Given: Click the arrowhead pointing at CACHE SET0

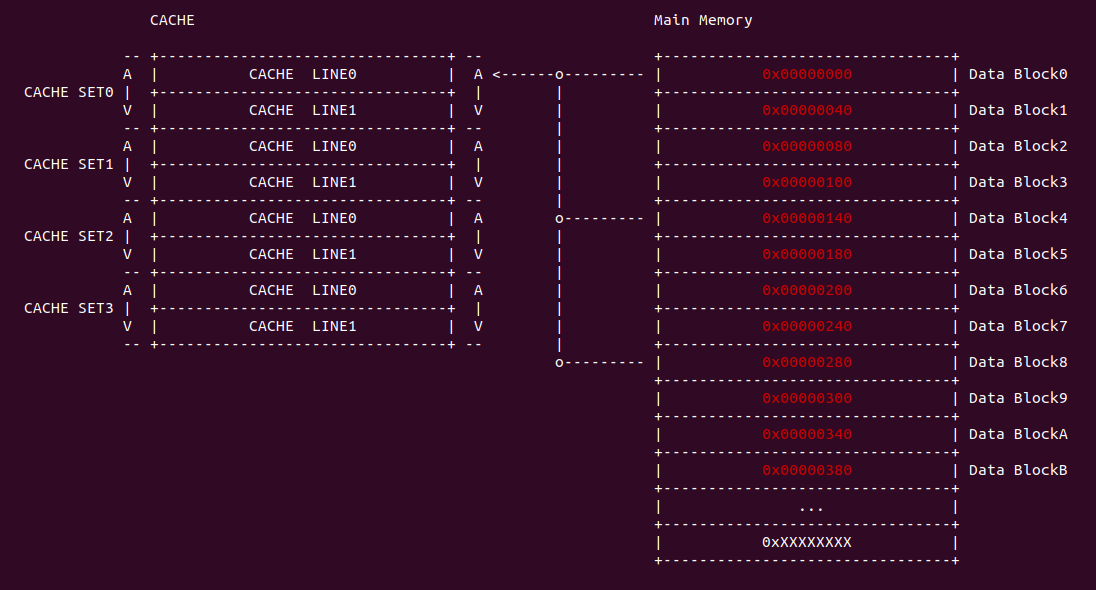Looking at the screenshot, I should point(497,74).
